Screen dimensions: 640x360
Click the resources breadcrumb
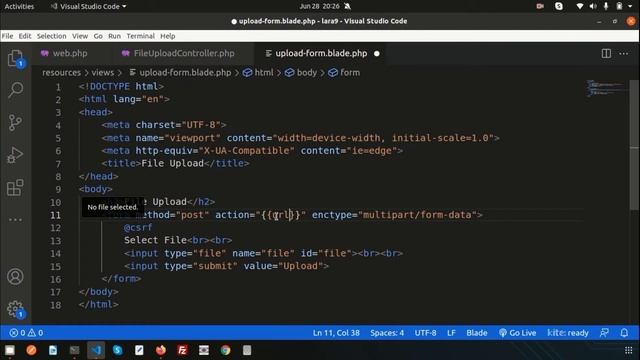62,73
